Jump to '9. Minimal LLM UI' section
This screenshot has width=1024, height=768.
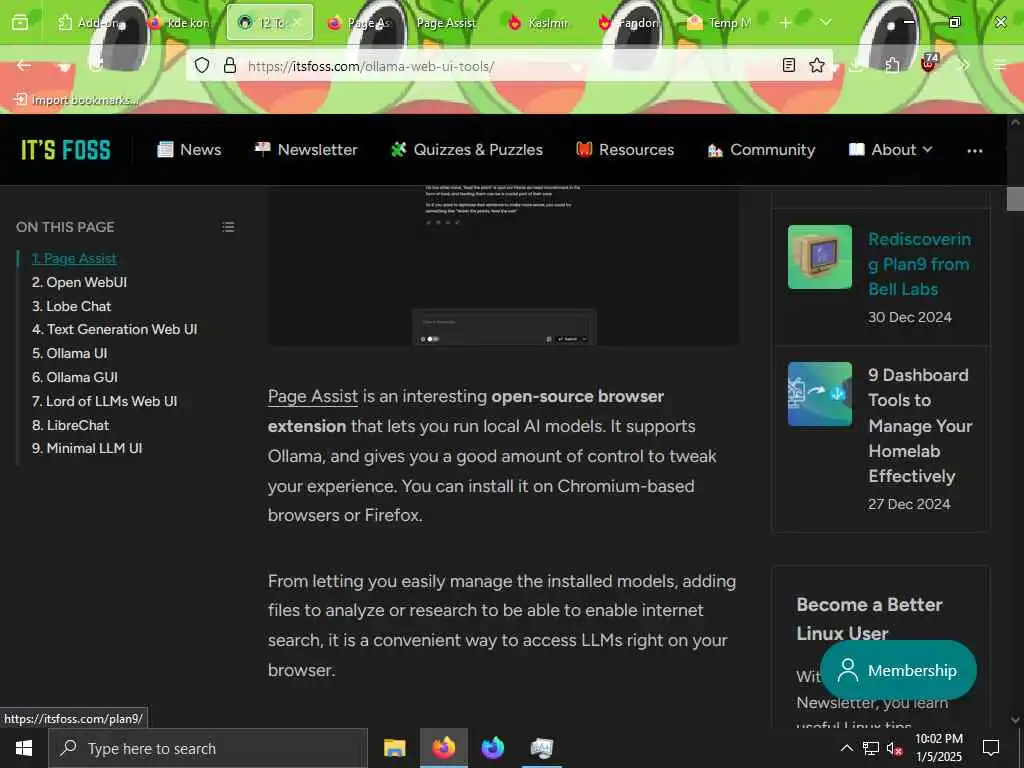click(87, 448)
